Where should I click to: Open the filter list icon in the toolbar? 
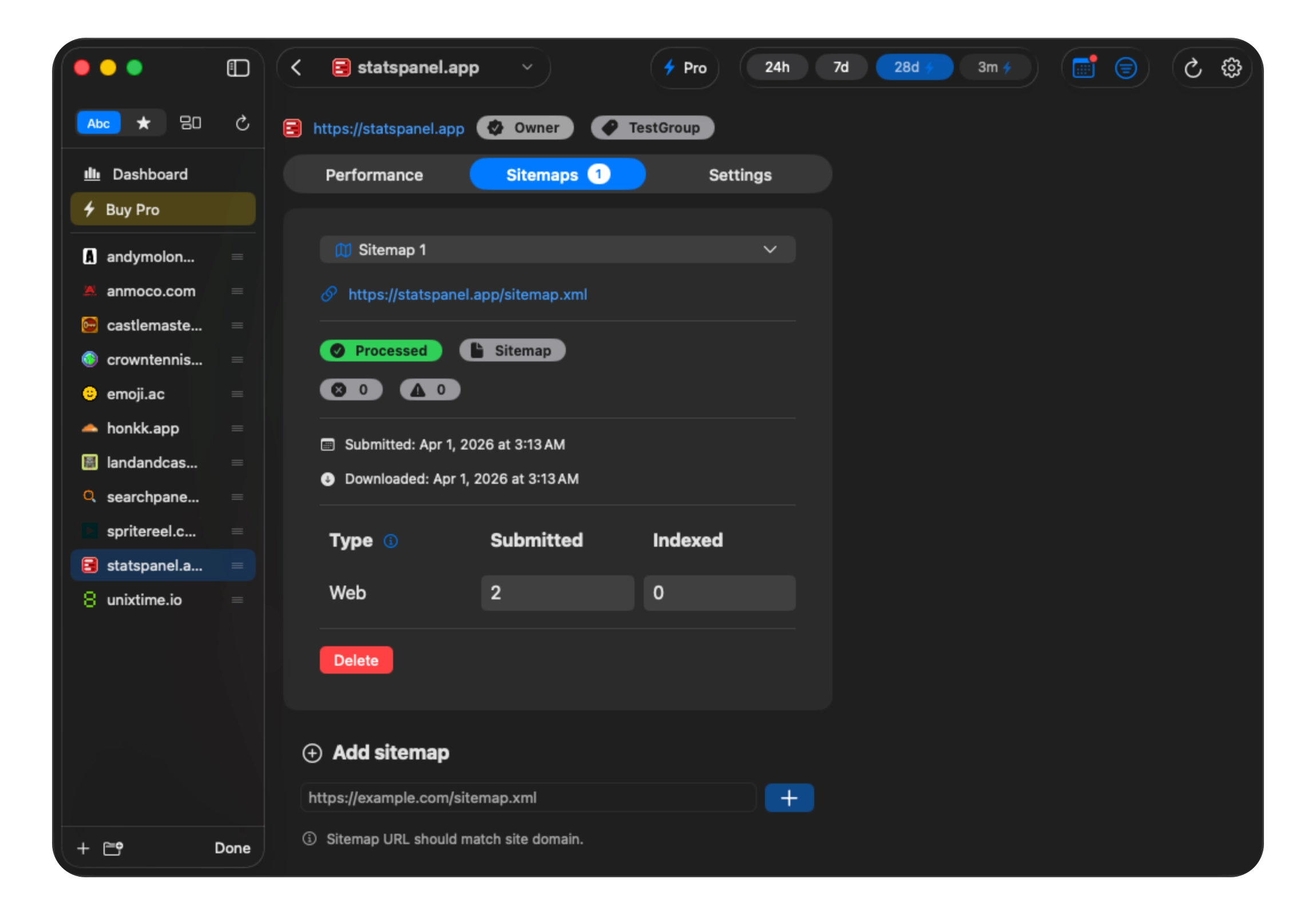(x=1126, y=67)
